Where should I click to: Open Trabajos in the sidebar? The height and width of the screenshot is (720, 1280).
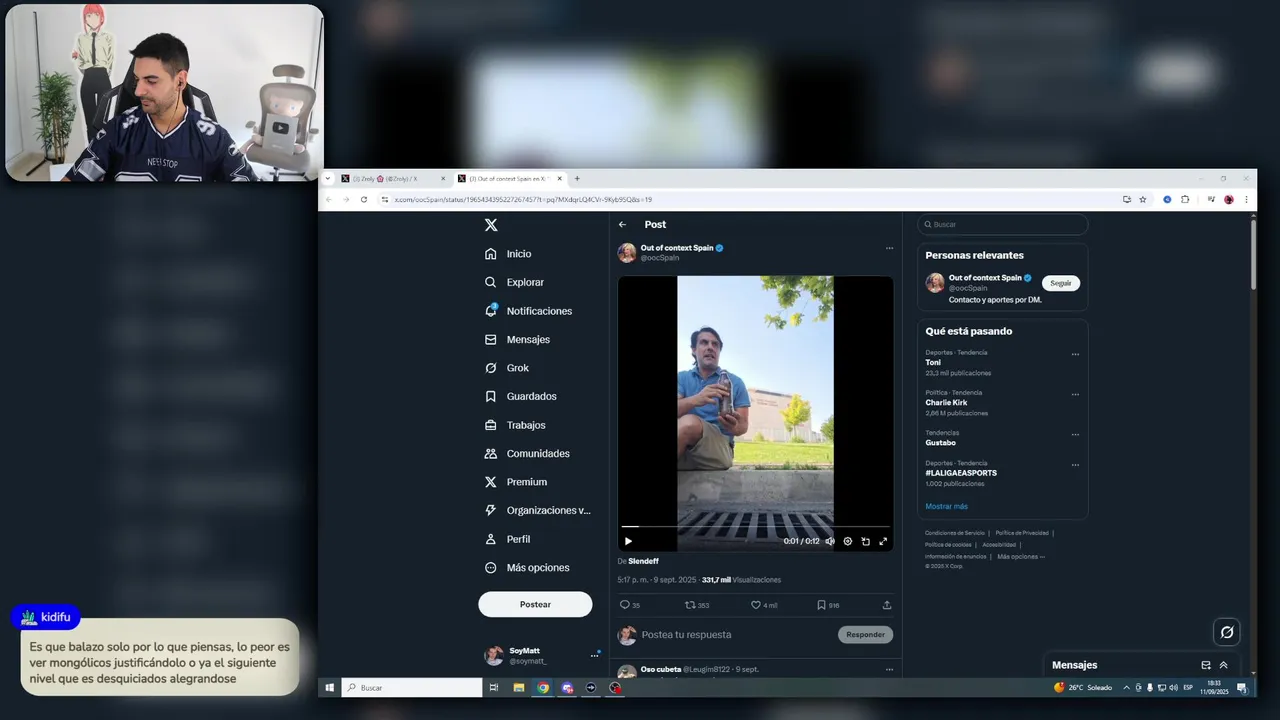pos(516,425)
